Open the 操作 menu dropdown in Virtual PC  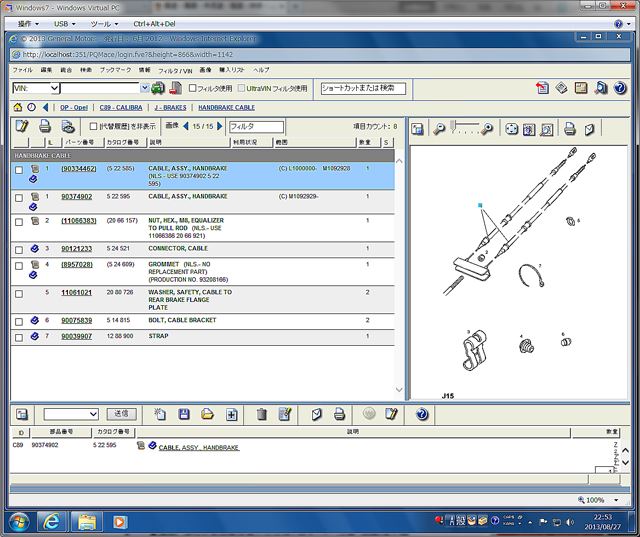(29, 24)
